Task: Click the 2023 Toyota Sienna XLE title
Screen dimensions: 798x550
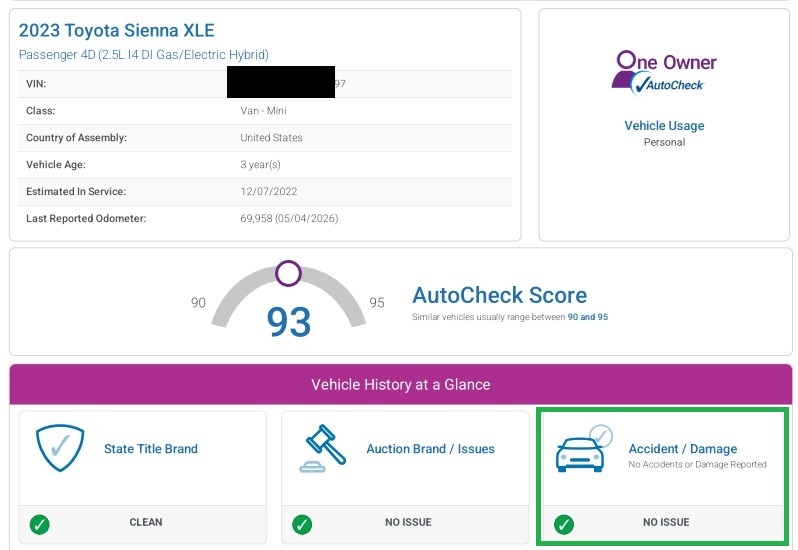Action: click(x=117, y=31)
